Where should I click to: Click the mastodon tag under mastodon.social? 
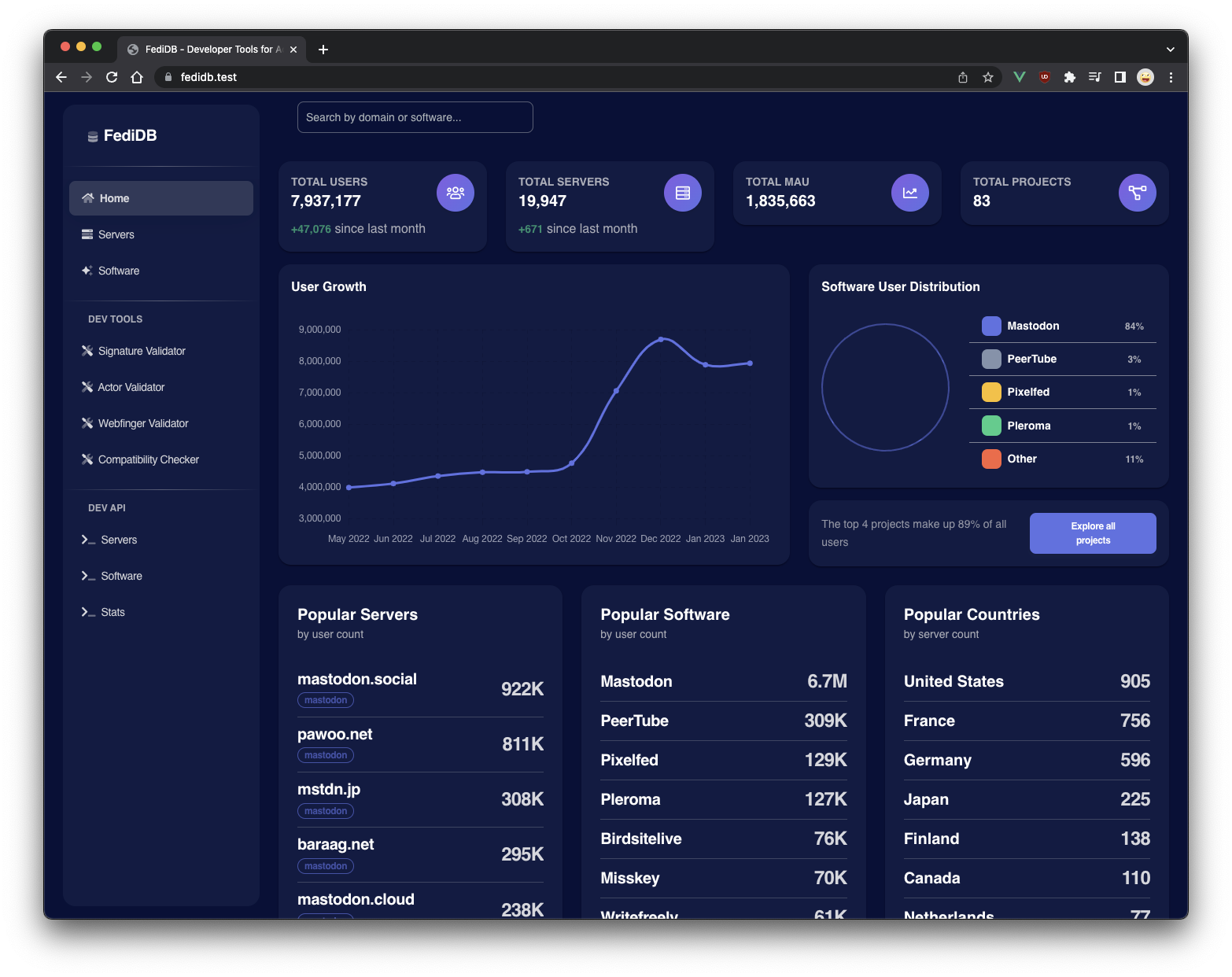[326, 700]
